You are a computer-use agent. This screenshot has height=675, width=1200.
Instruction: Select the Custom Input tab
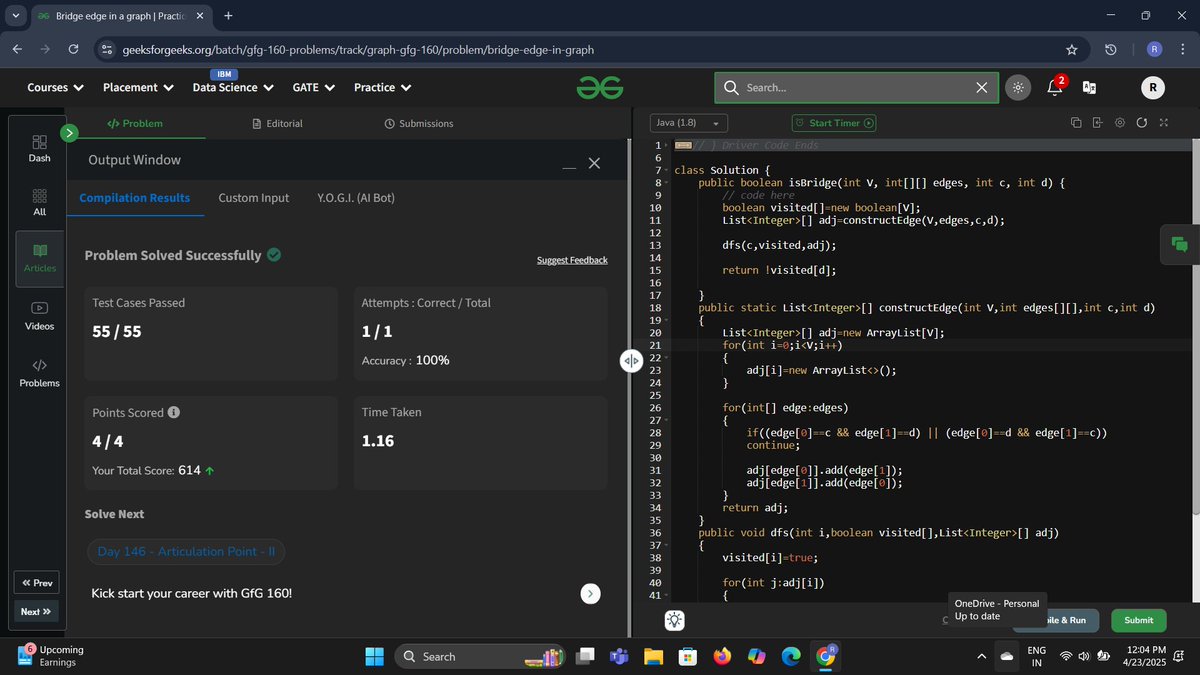click(x=254, y=198)
